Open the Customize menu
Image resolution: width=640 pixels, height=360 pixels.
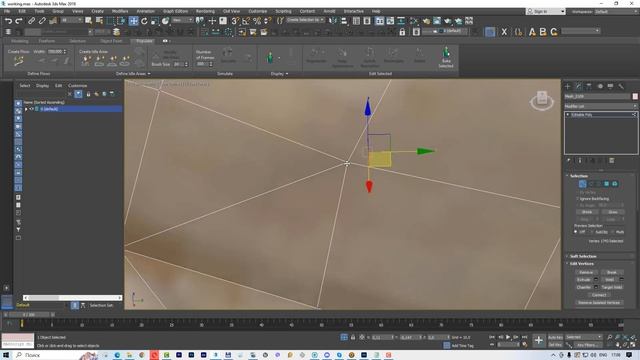[x=258, y=11]
